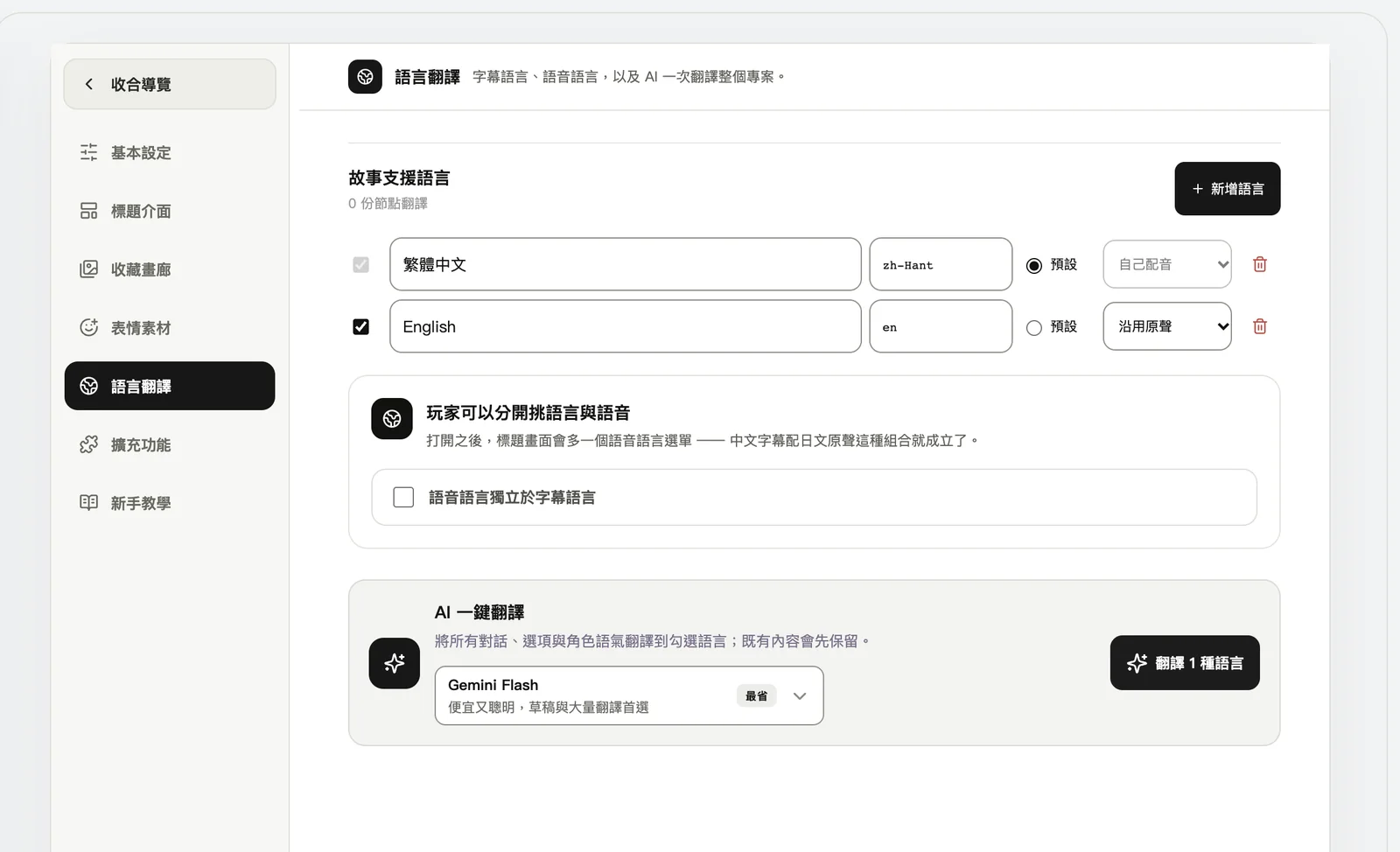Click the 擴充功能 puzzle icon
Viewport: 1400px width, 852px height.
point(89,444)
